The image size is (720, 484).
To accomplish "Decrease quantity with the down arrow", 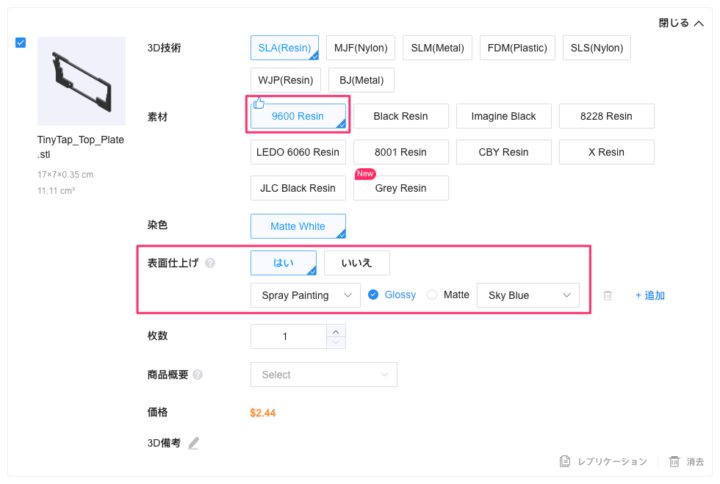I will (336, 343).
